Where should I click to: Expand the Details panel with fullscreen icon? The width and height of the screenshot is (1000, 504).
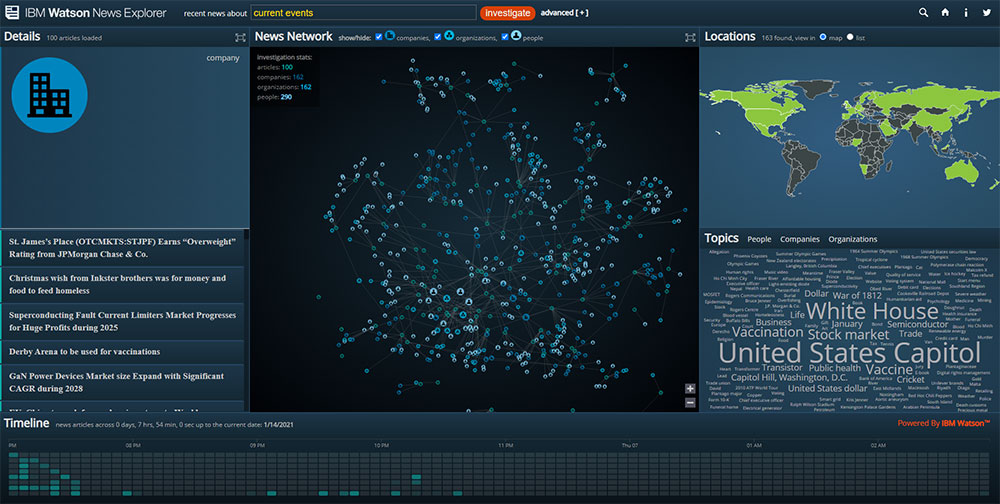tap(240, 38)
